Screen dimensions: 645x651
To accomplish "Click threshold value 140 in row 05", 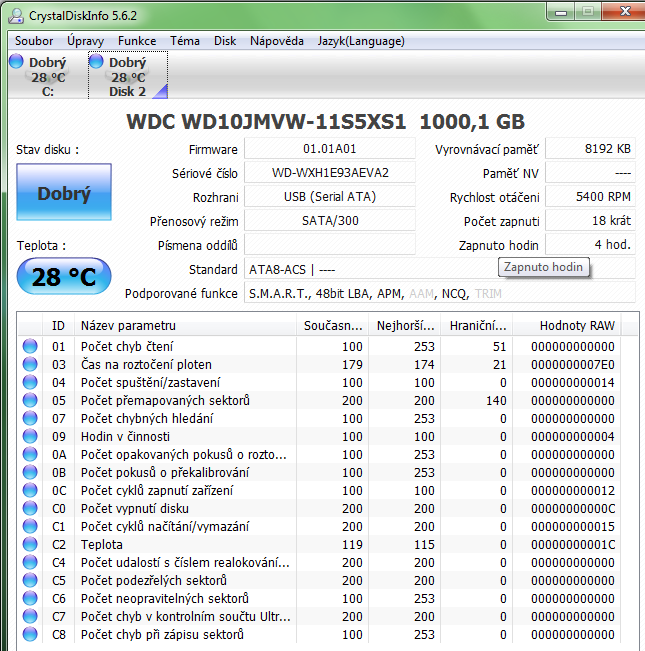I will [x=496, y=401].
